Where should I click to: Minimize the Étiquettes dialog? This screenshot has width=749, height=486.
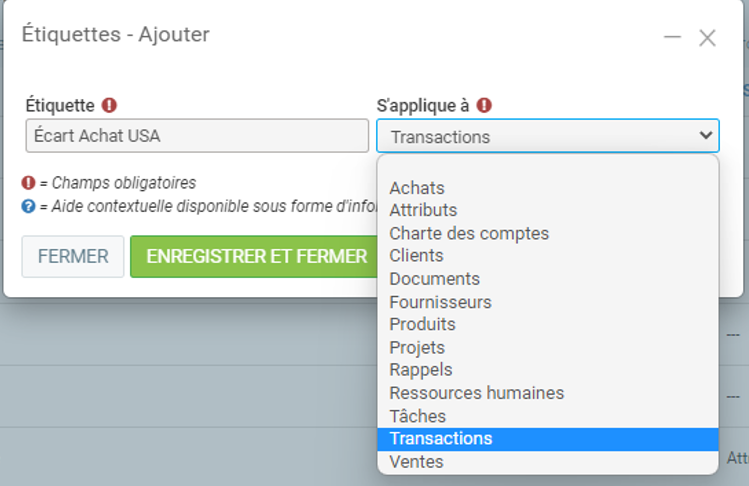tap(672, 37)
